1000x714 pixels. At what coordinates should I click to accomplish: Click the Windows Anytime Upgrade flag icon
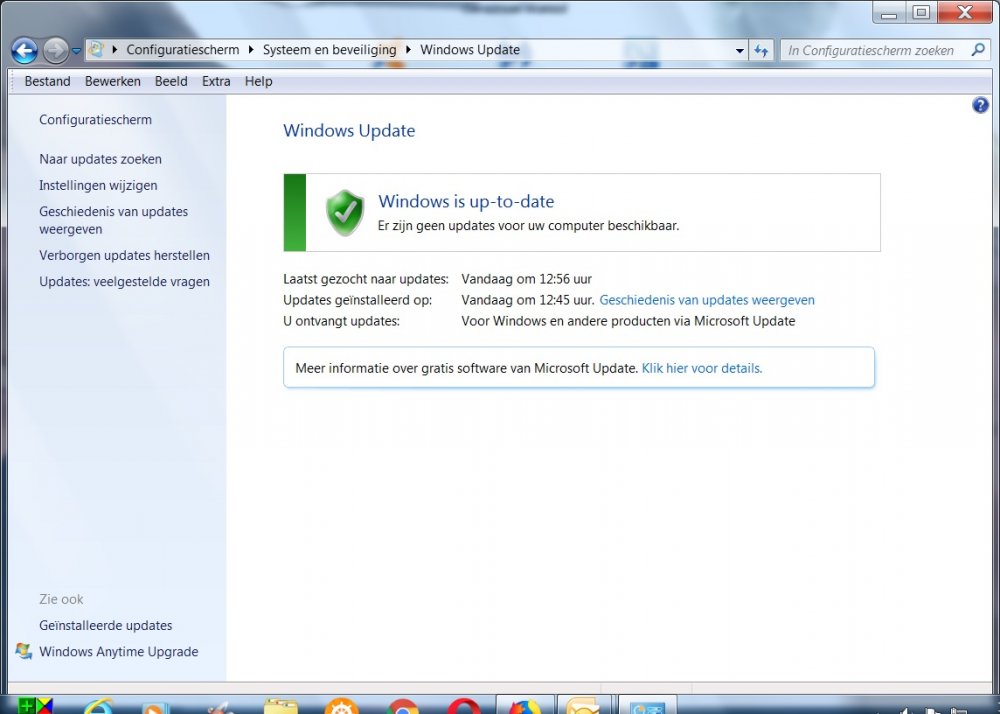coord(24,651)
